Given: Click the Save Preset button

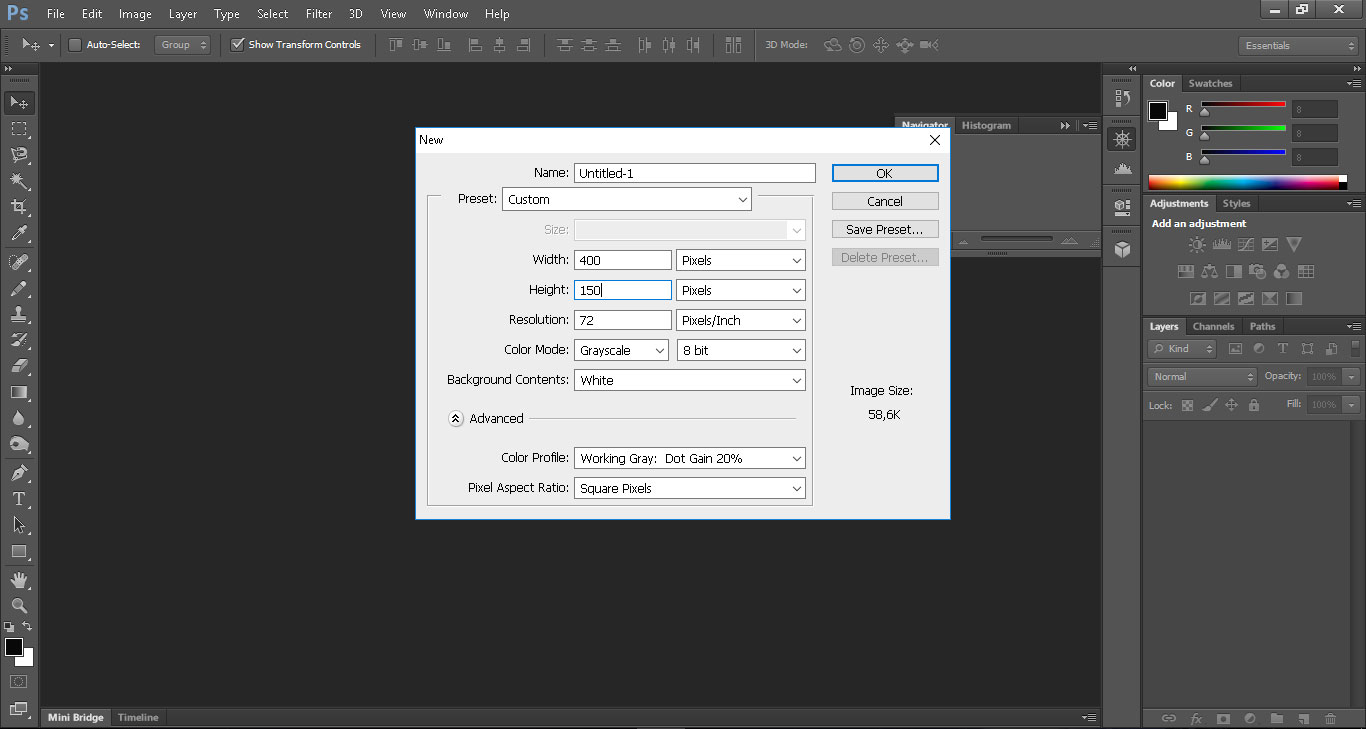Looking at the screenshot, I should (x=885, y=229).
